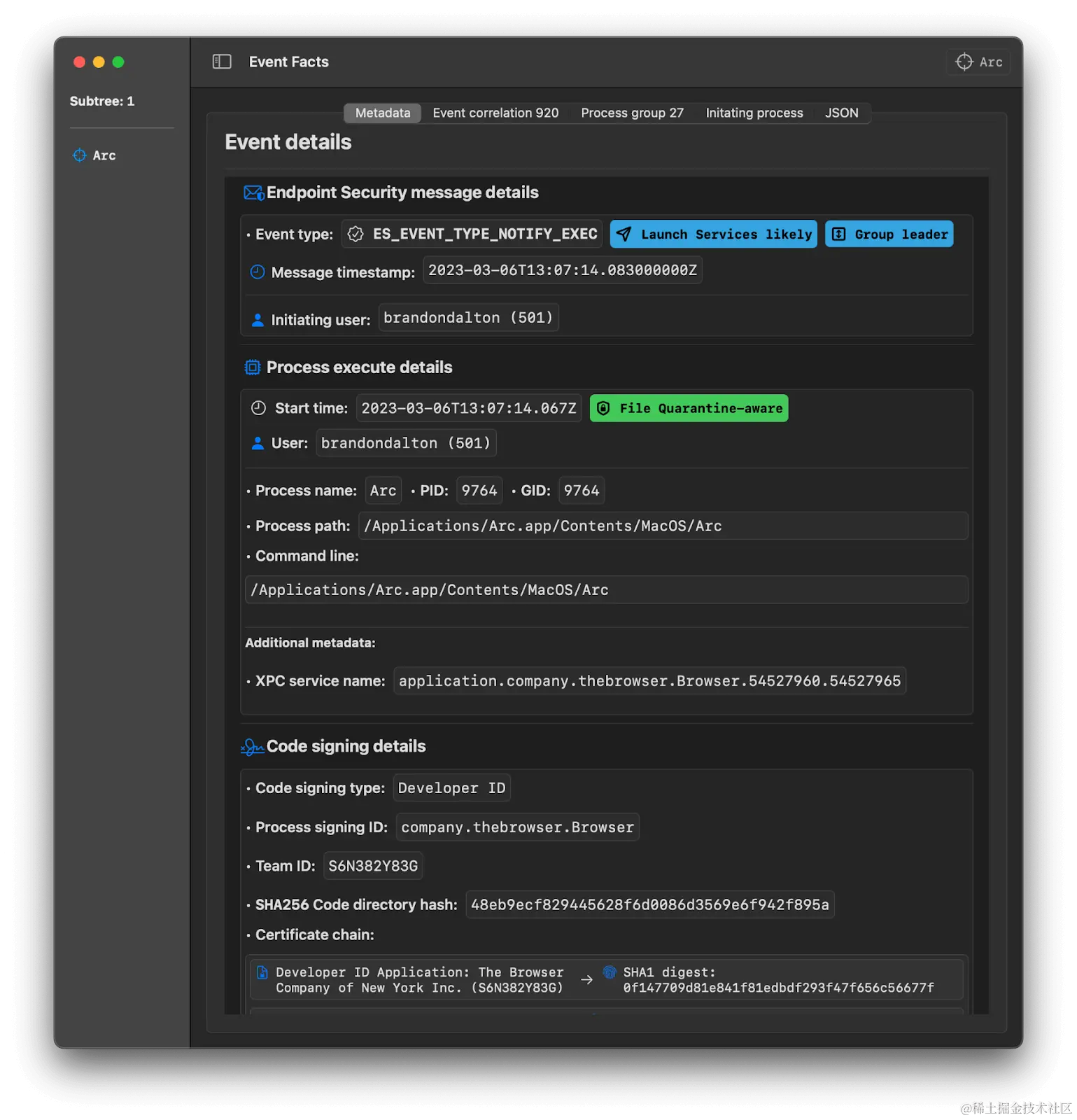Toggle the sidebar panel icon
The height and width of the screenshot is (1120, 1077).
pyautogui.click(x=222, y=62)
